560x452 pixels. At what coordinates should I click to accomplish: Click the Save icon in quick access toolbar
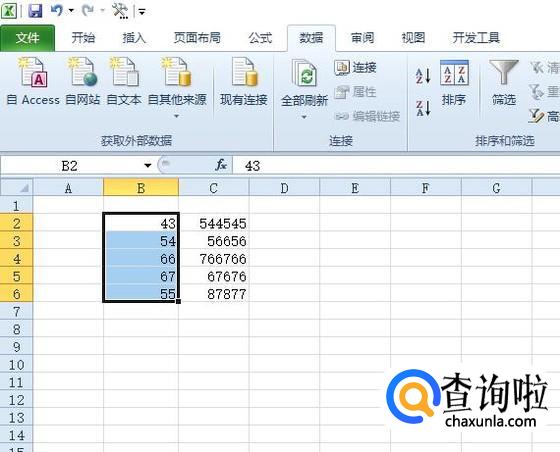click(x=35, y=11)
